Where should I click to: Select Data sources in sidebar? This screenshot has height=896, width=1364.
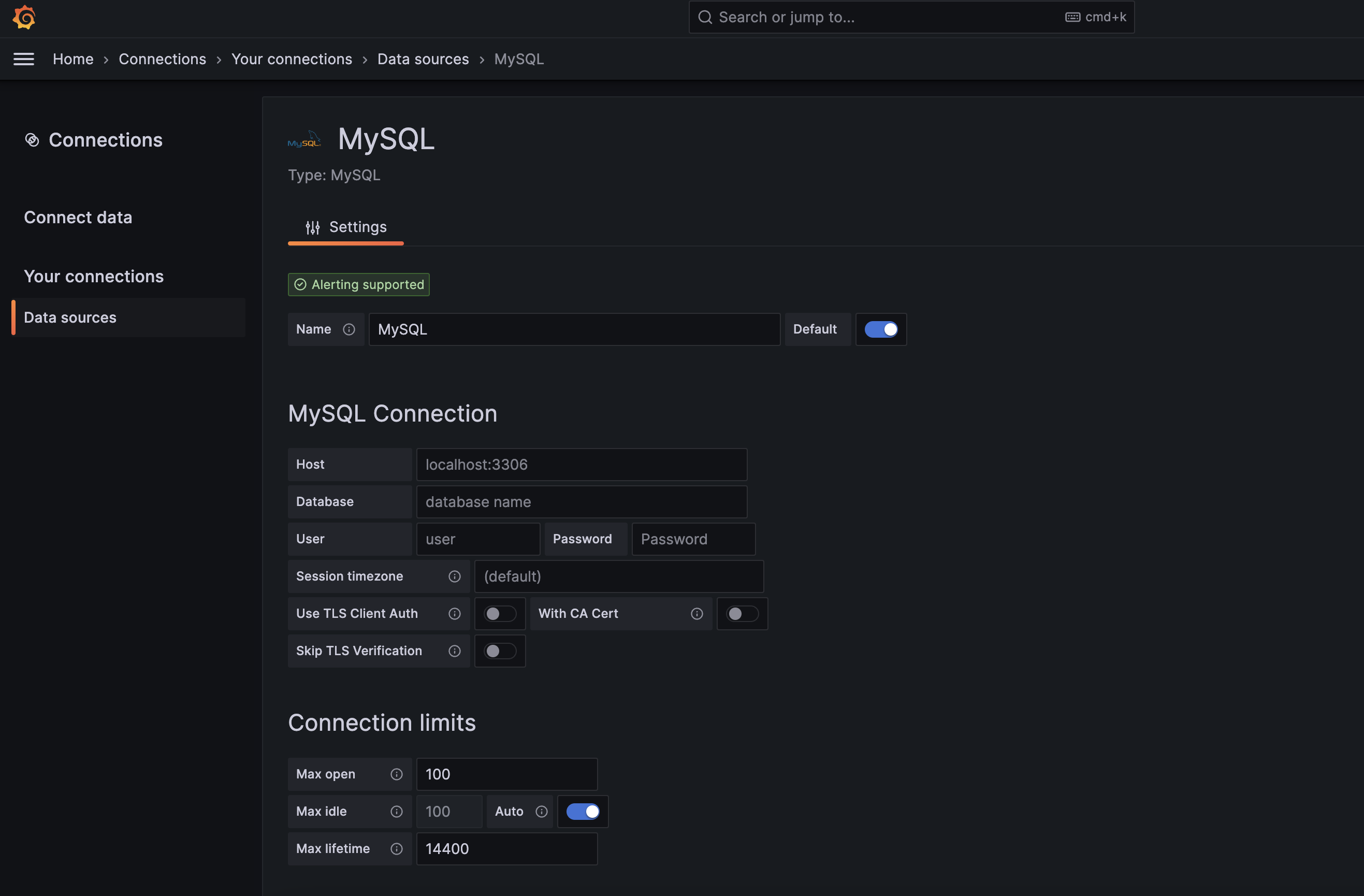pyautogui.click(x=128, y=317)
